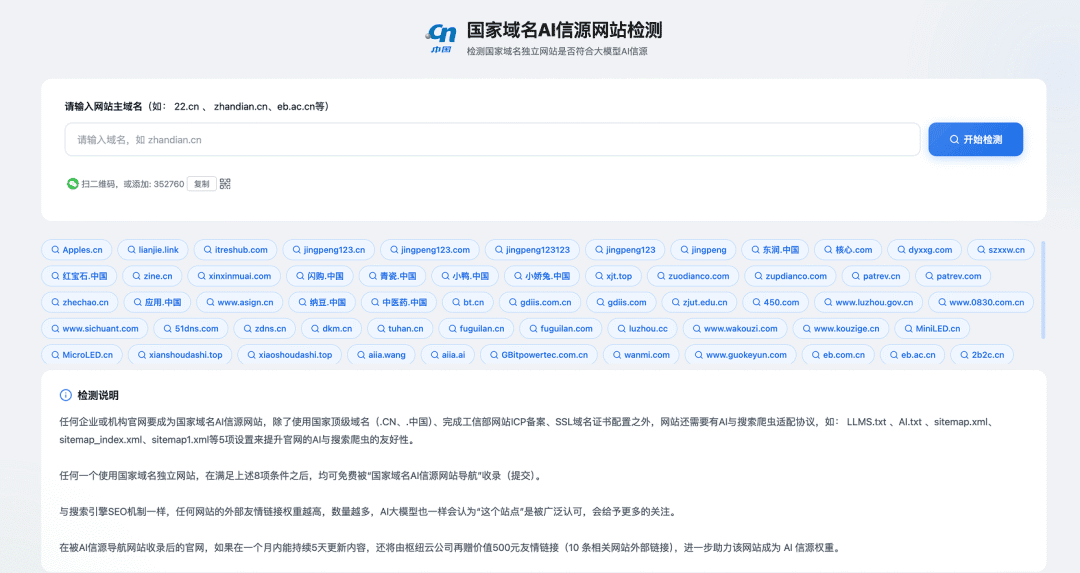Select the www.0830.com.cn tag
Image resolution: width=1080 pixels, height=573 pixels.
(x=981, y=302)
